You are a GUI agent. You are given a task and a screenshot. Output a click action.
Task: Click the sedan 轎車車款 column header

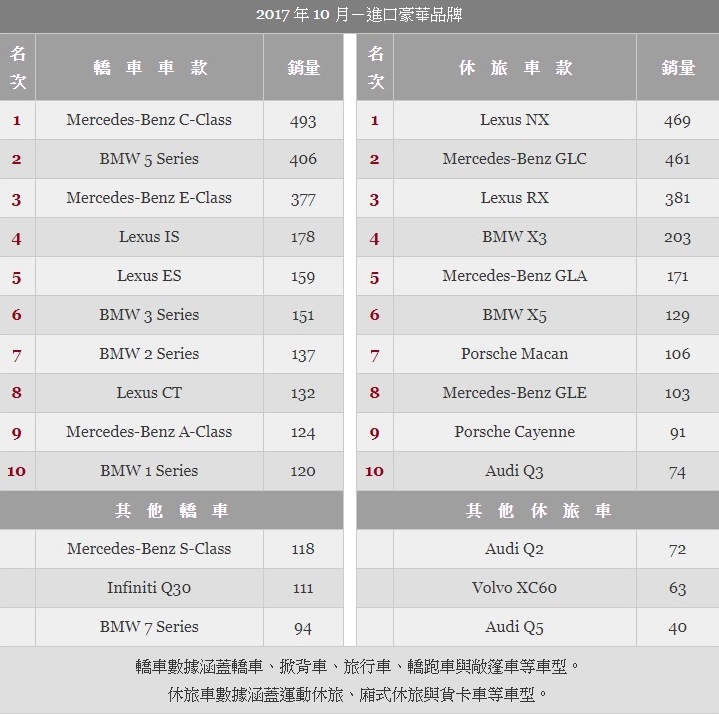coord(149,67)
